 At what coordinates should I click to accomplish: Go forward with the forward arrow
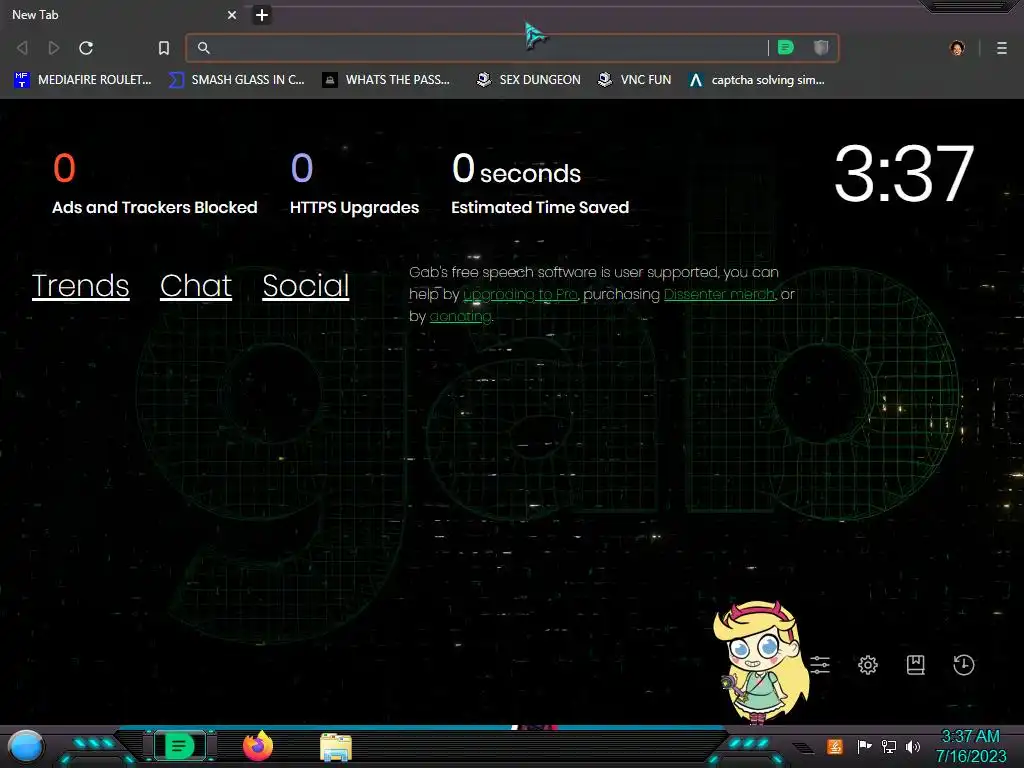(x=54, y=48)
